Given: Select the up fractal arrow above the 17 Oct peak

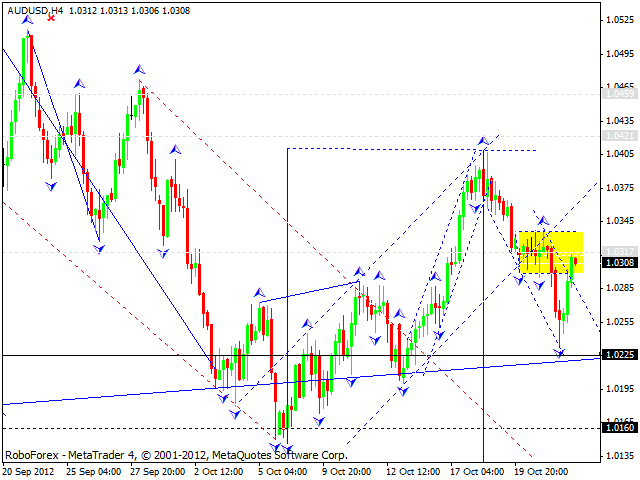Looking at the screenshot, I should tap(483, 141).
